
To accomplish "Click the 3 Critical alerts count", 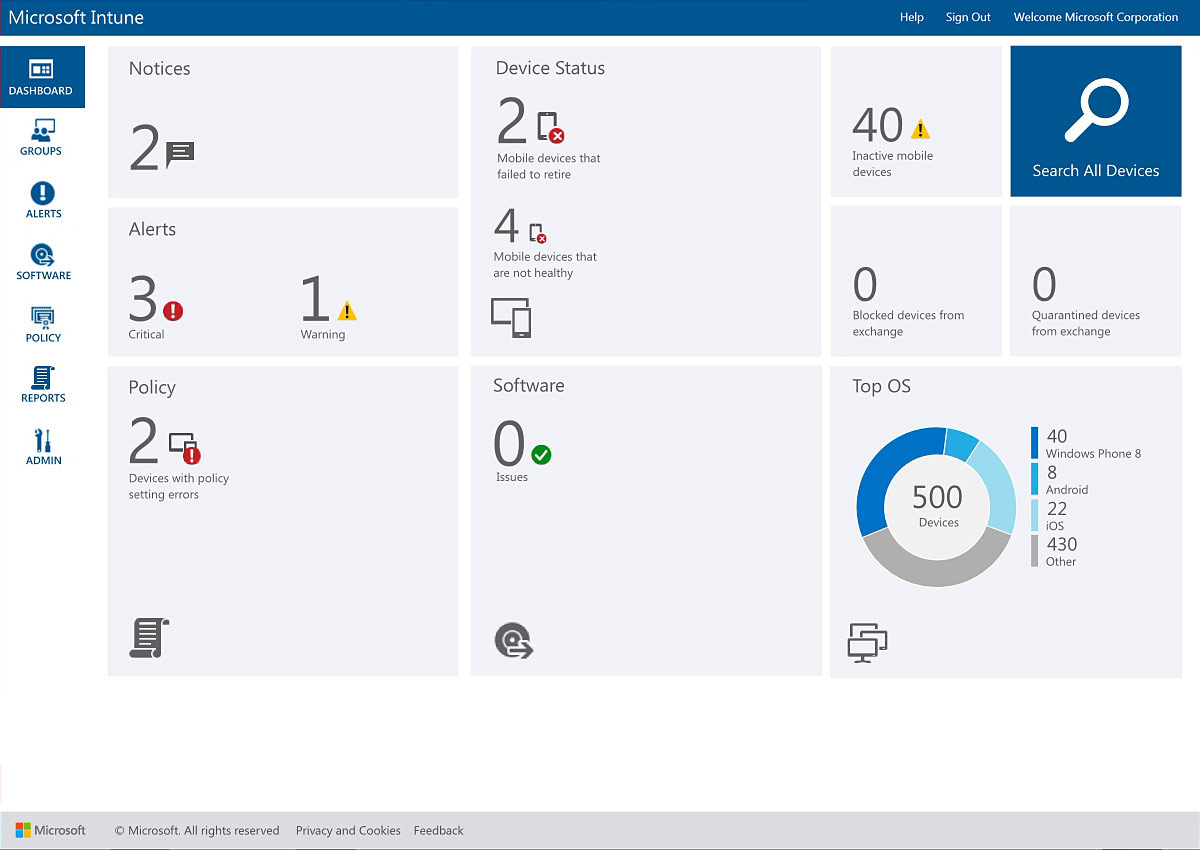I will (x=144, y=297).
